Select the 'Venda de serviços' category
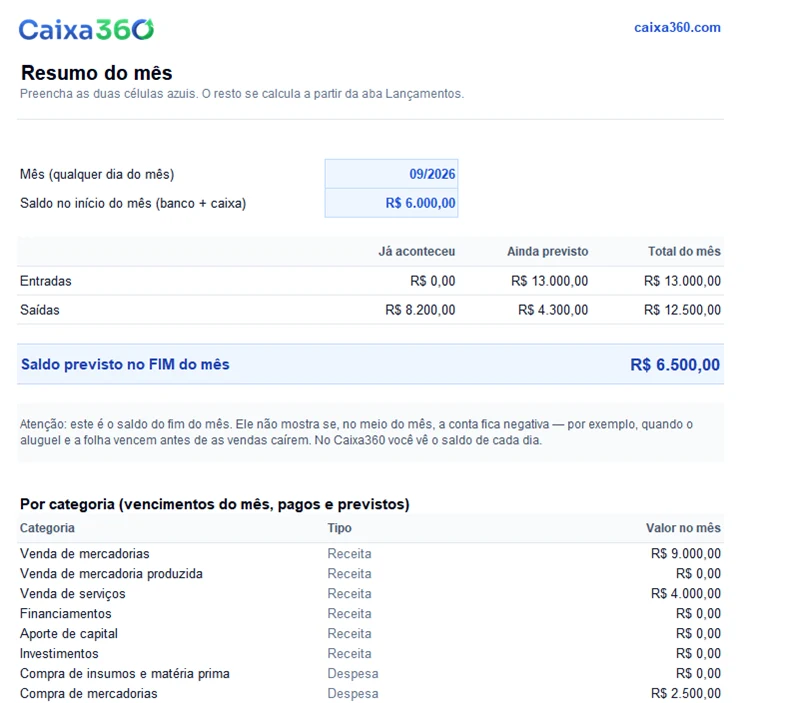788x703 pixels. [370, 594]
